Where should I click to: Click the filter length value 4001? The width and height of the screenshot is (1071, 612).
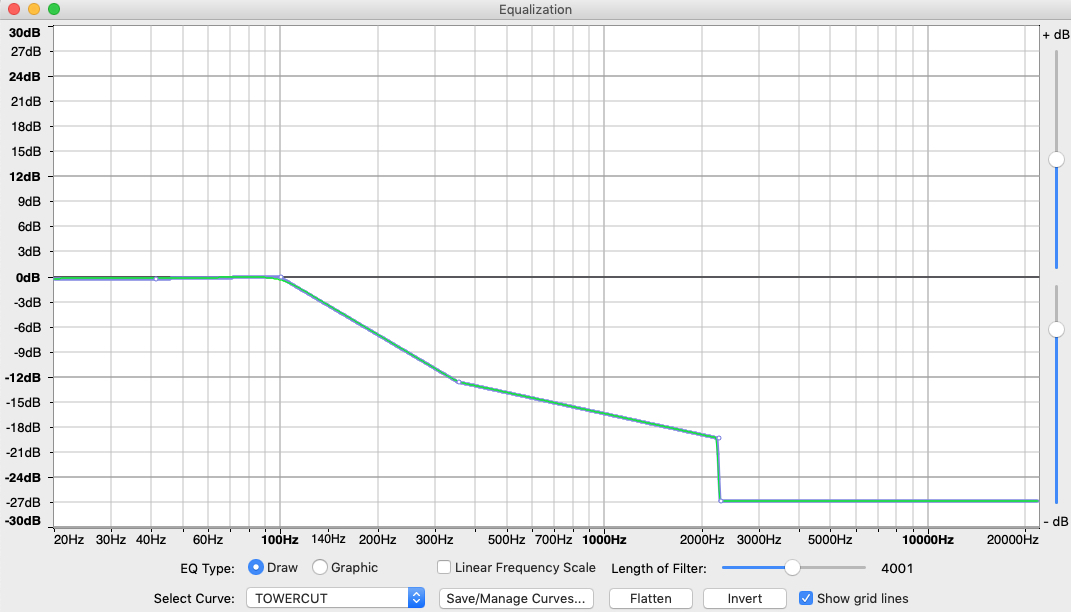(x=897, y=568)
